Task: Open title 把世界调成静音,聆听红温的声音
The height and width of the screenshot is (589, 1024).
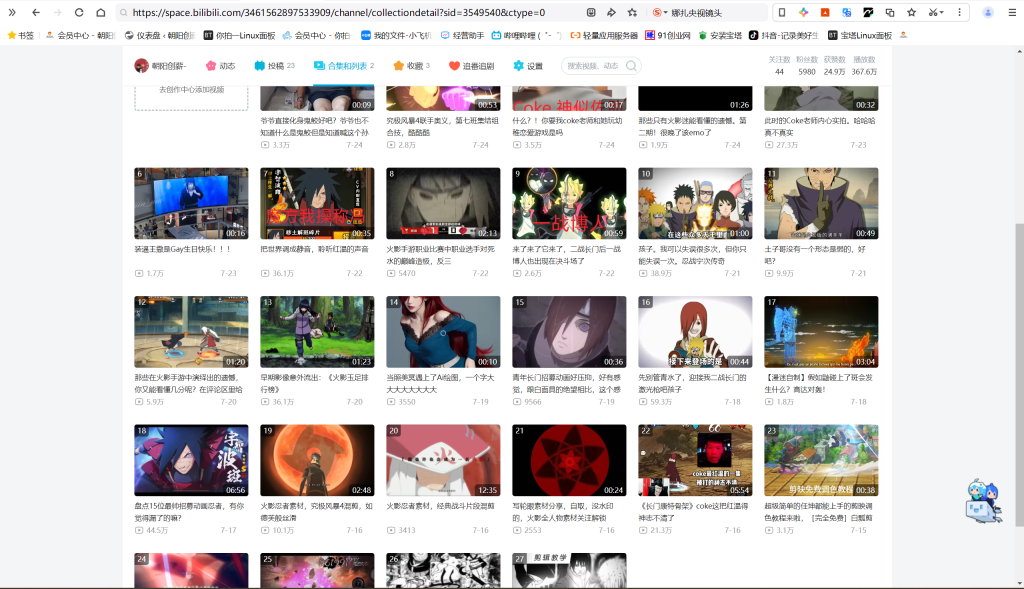Action: tap(315, 249)
